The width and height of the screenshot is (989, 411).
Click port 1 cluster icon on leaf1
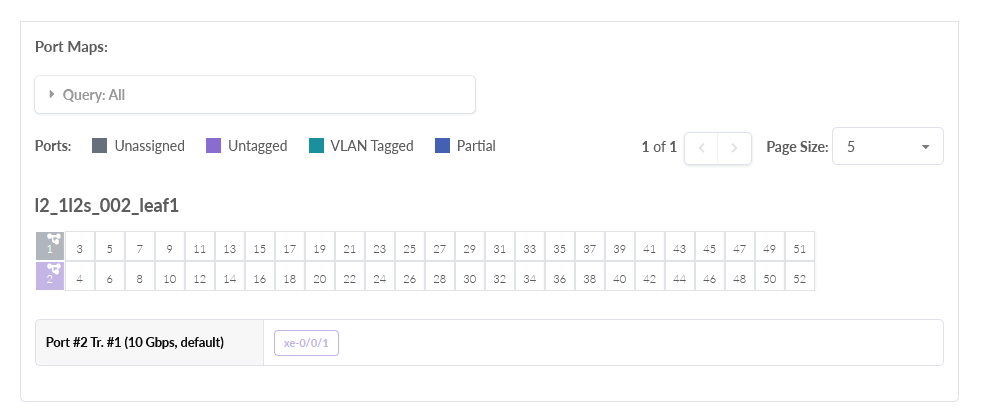50,247
